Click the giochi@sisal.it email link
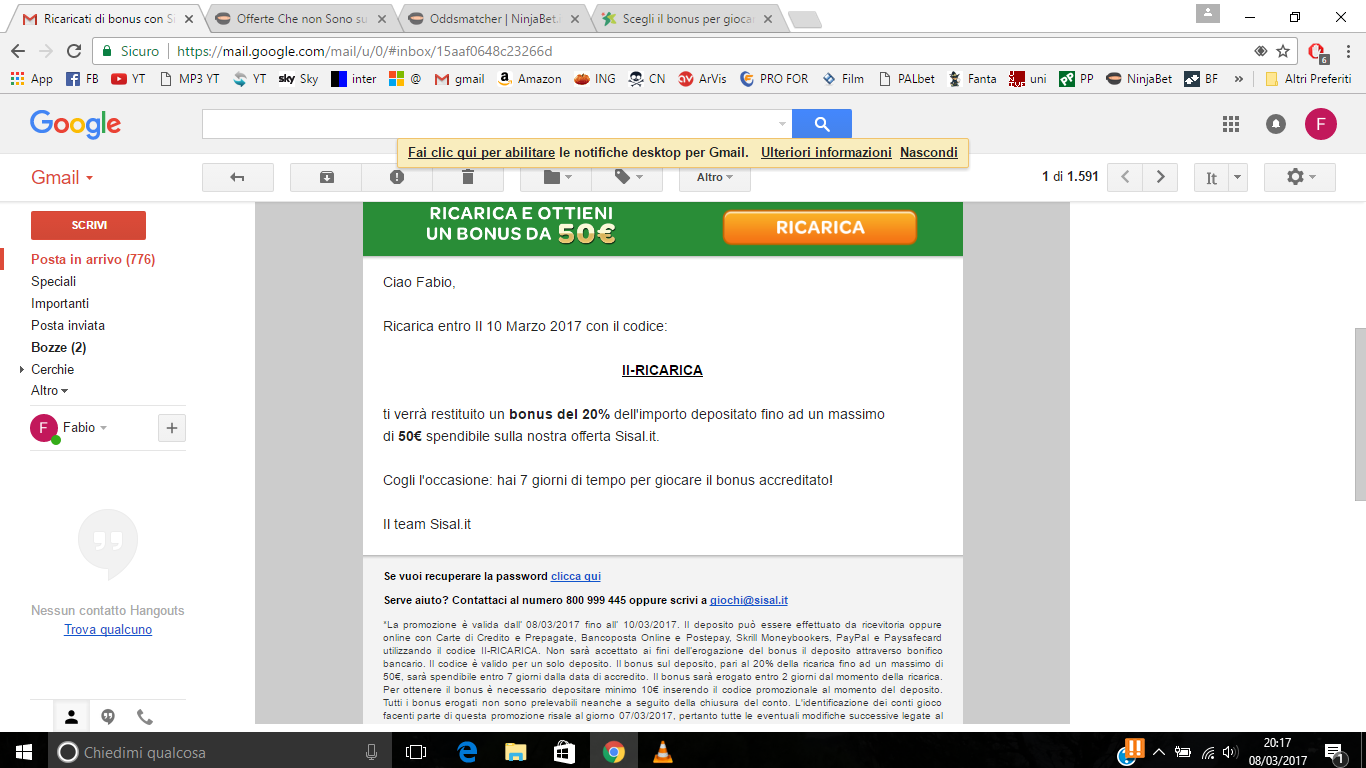Image resolution: width=1366 pixels, height=768 pixels. coord(749,600)
